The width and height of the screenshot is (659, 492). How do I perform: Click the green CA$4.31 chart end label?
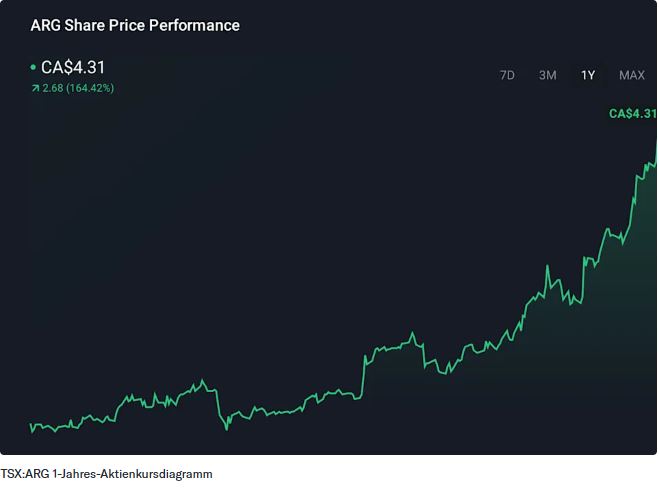632,114
